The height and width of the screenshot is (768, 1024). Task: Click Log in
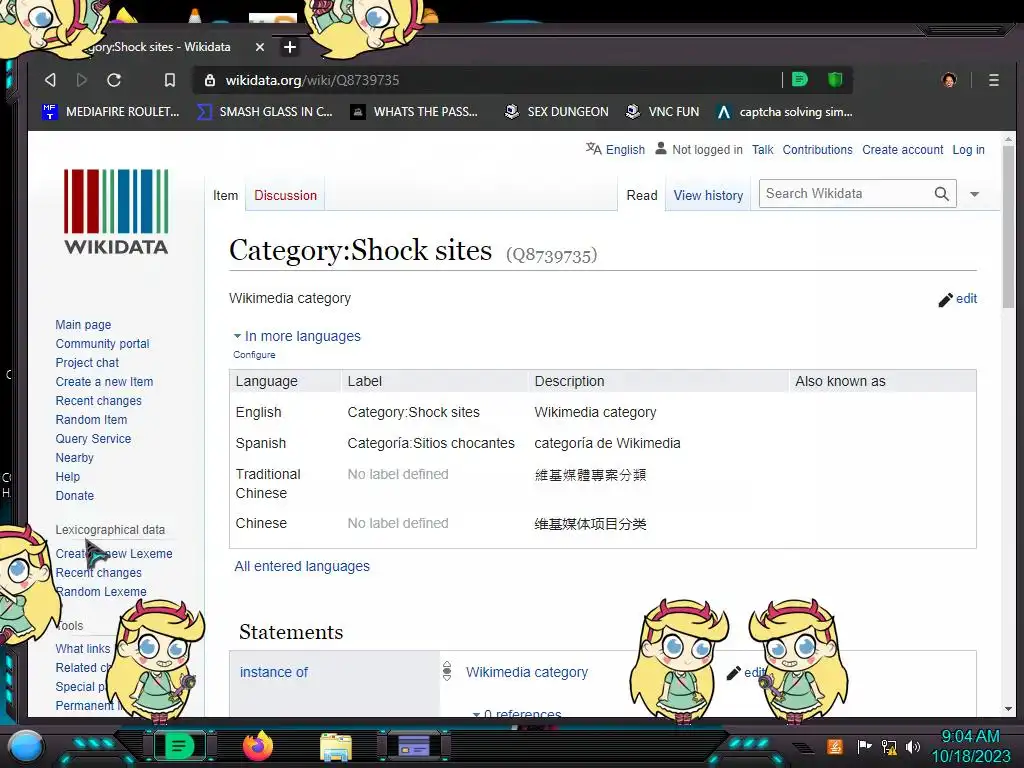pos(968,150)
